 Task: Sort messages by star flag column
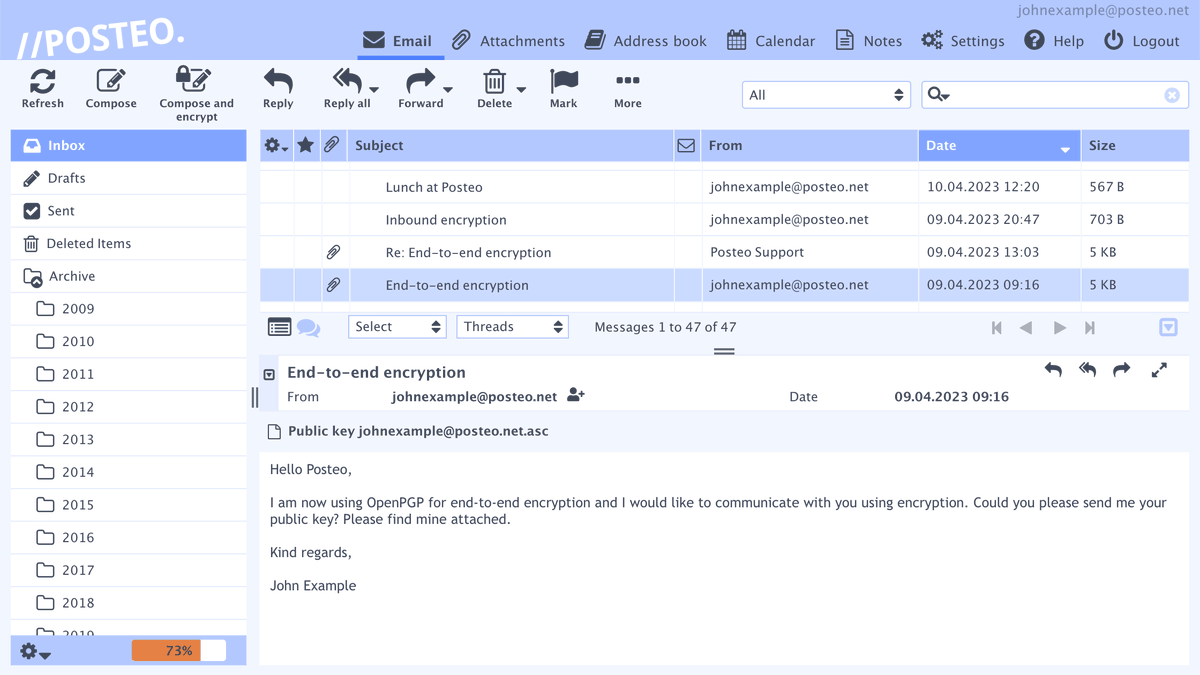tap(306, 145)
